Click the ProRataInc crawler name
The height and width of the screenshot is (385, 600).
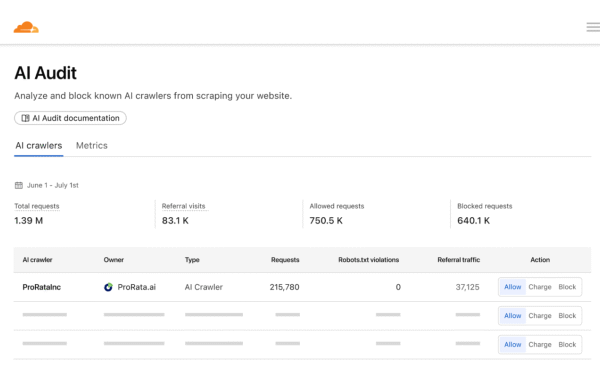pyautogui.click(x=41, y=287)
